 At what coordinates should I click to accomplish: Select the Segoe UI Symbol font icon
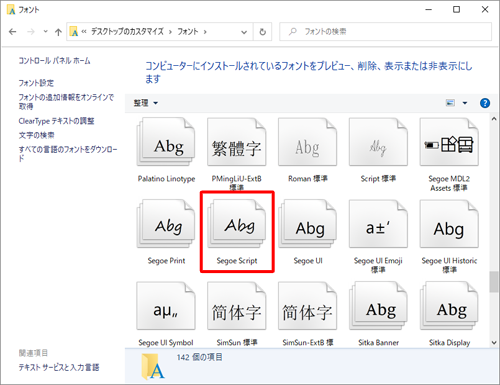[x=166, y=306]
